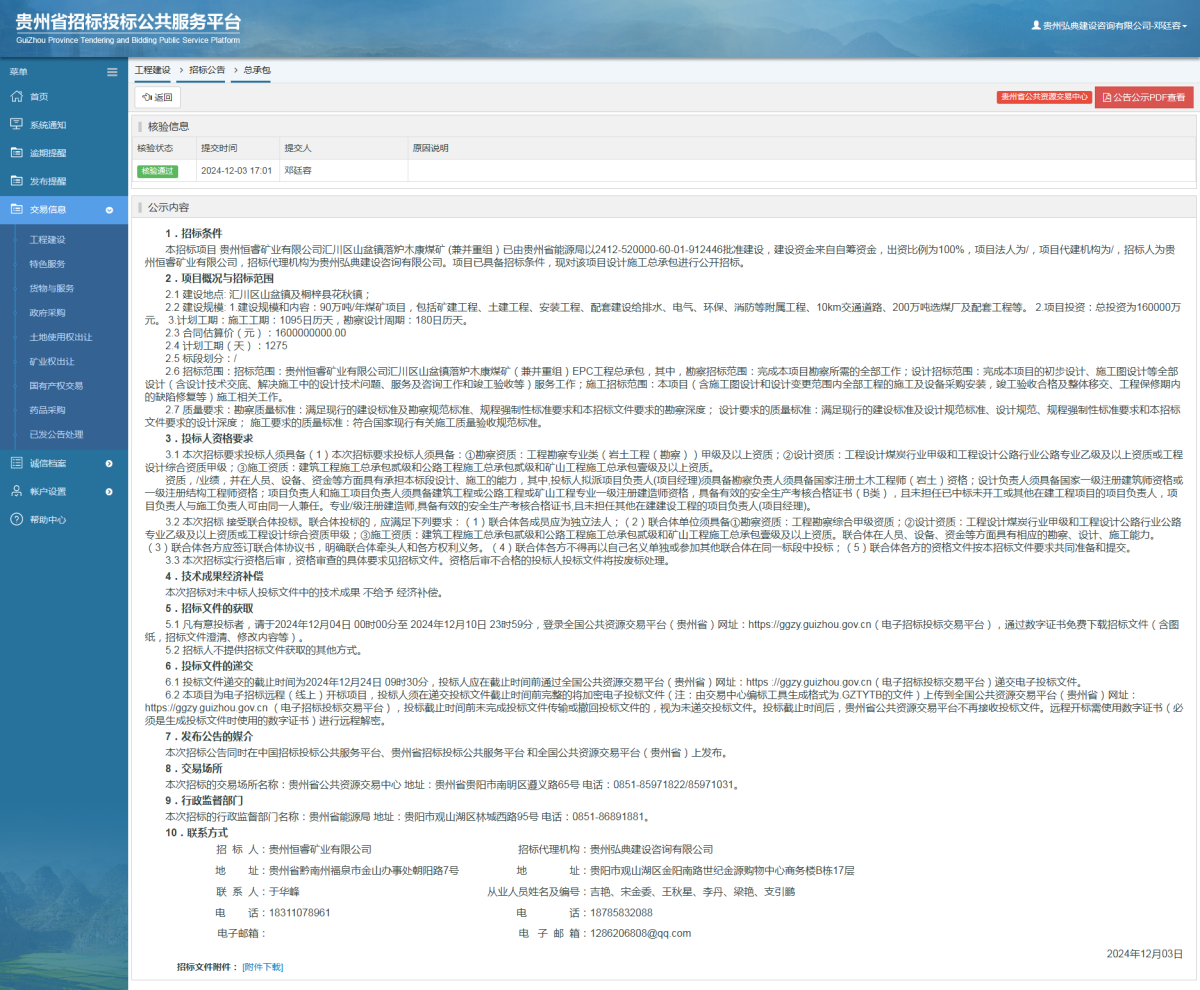Open 公告公示PDF查看 button

point(1144,97)
